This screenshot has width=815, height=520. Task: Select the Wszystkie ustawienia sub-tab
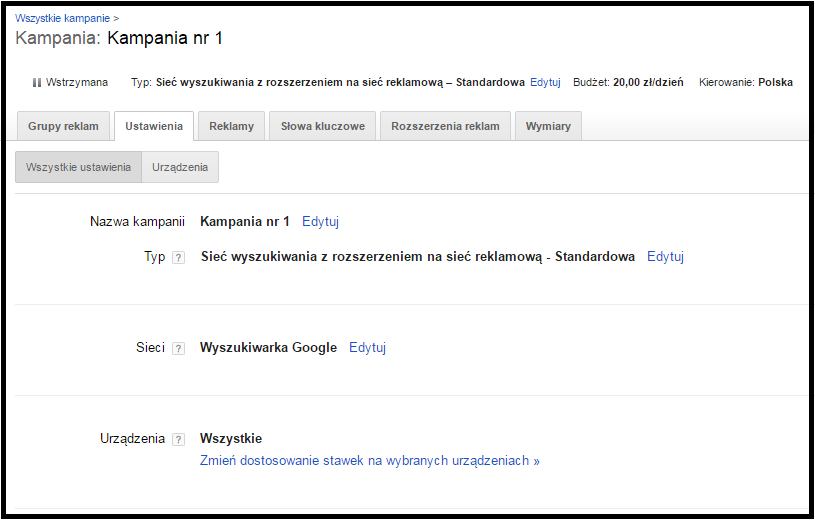click(x=78, y=167)
